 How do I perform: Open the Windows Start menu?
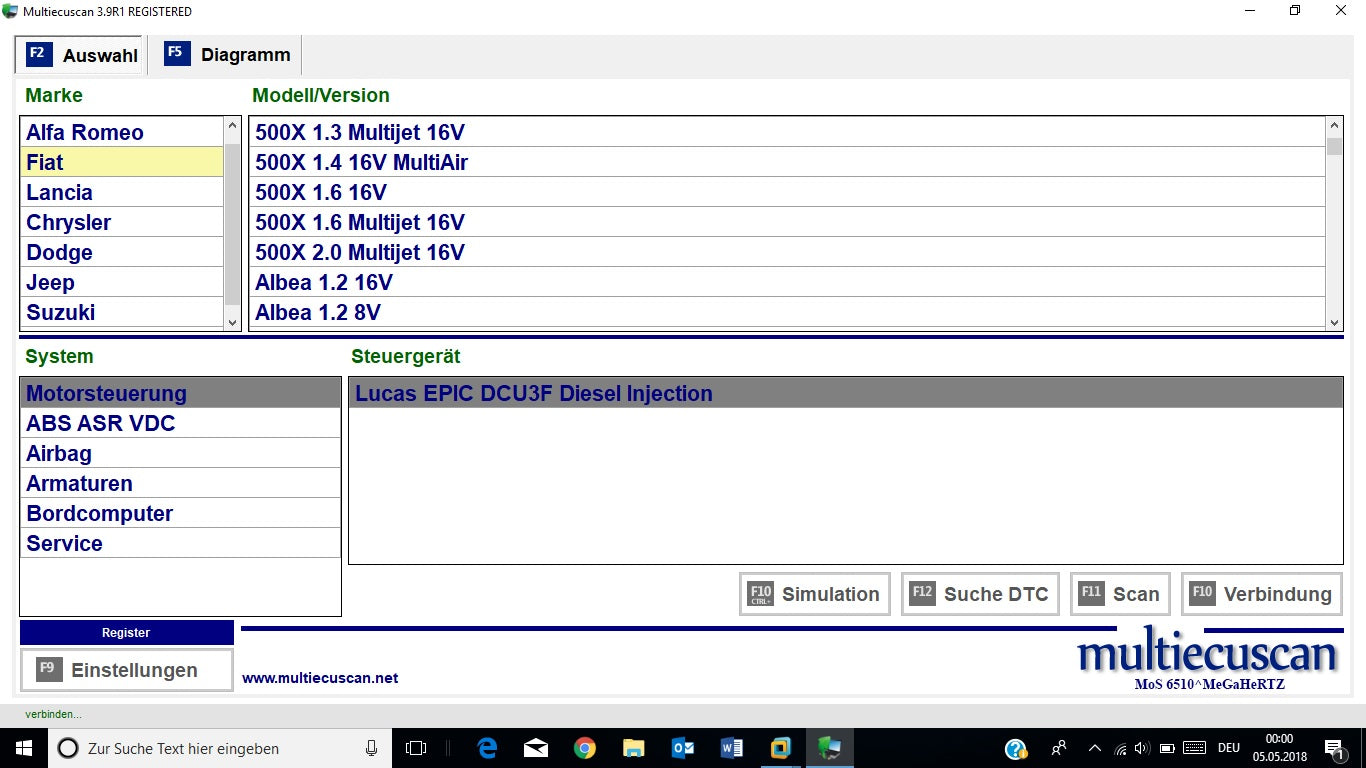click(x=23, y=748)
